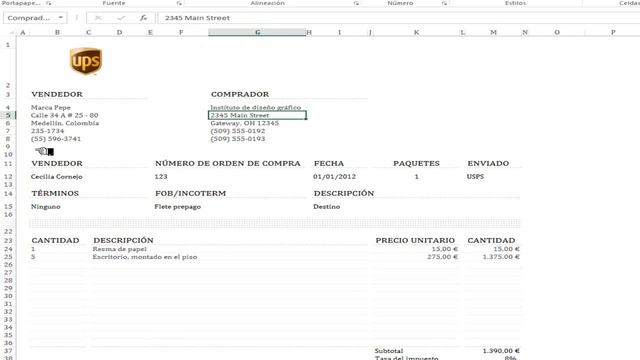
Task: Open the Alineación group dialog launcher
Action: coord(356,3)
